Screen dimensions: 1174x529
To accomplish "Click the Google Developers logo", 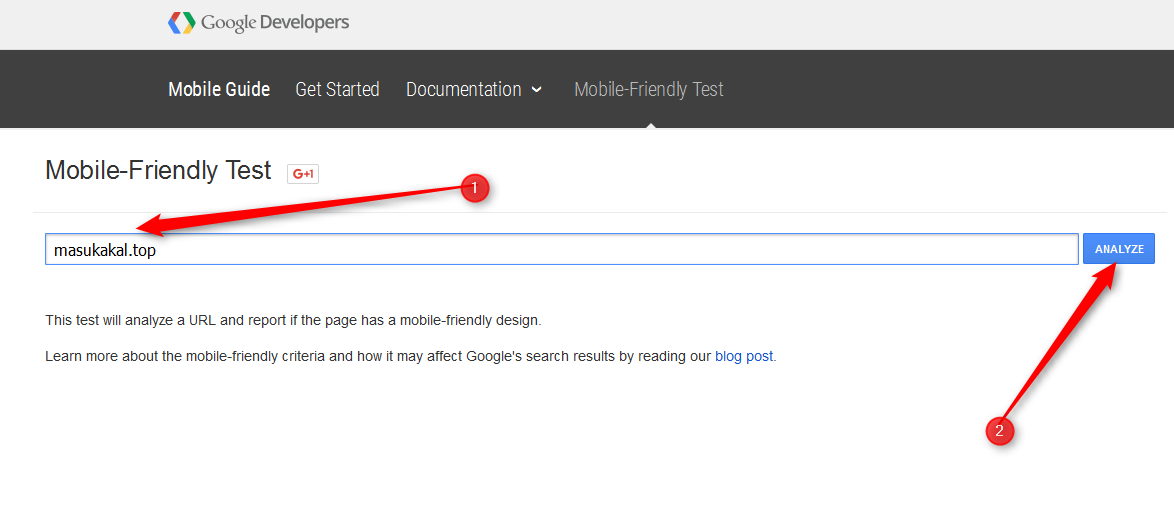I will coord(258,22).
